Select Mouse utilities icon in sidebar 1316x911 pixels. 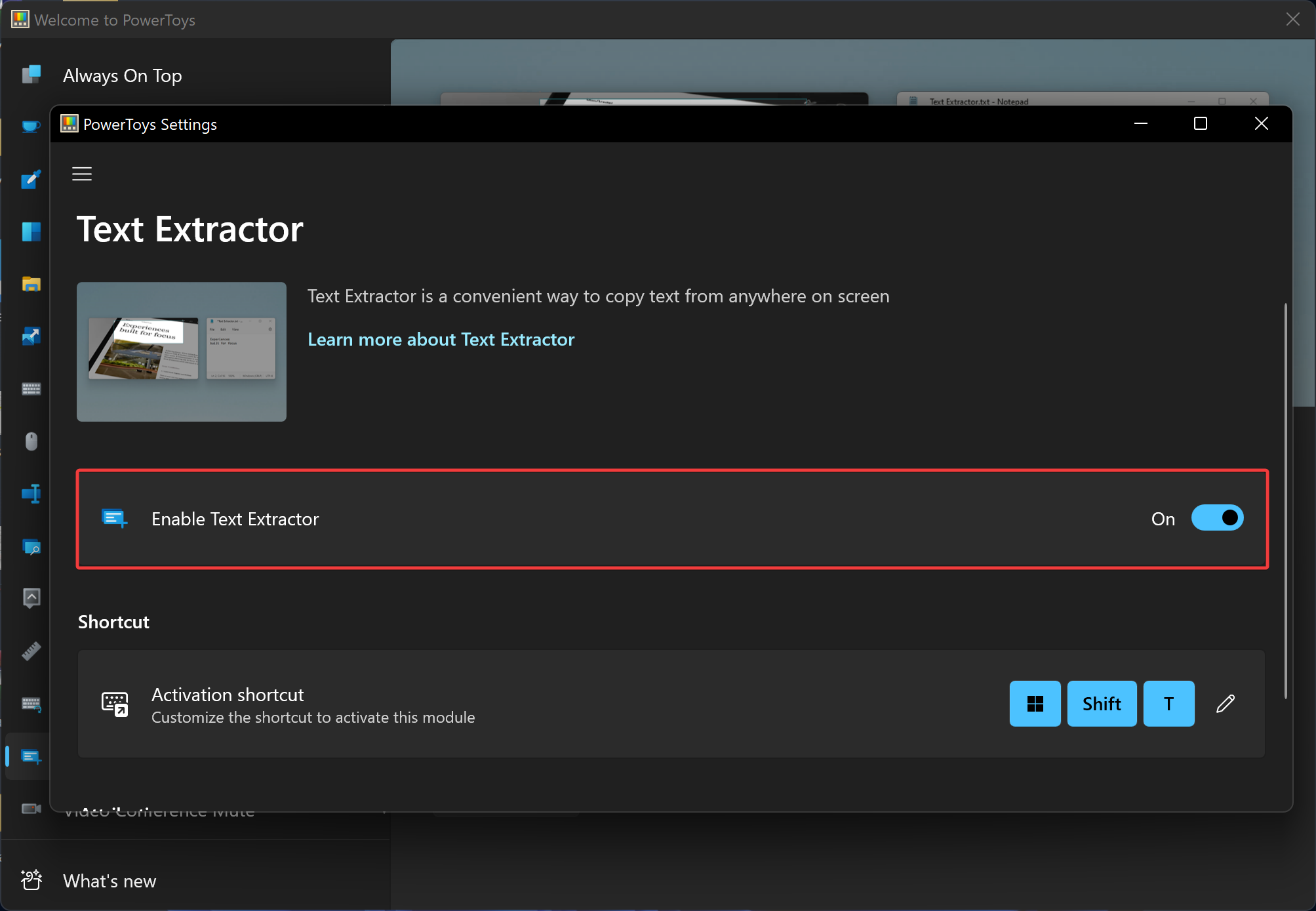(x=31, y=441)
